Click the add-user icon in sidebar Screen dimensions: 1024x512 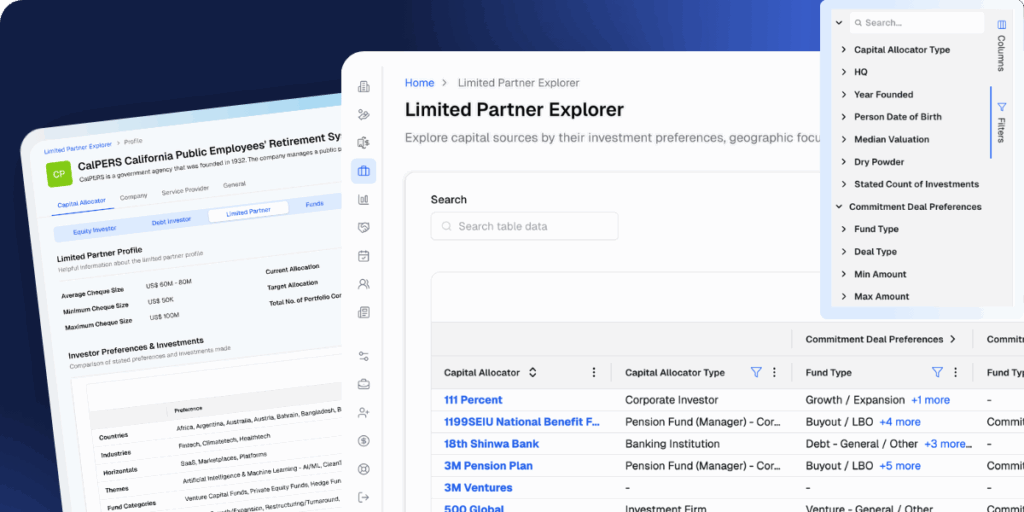point(364,413)
